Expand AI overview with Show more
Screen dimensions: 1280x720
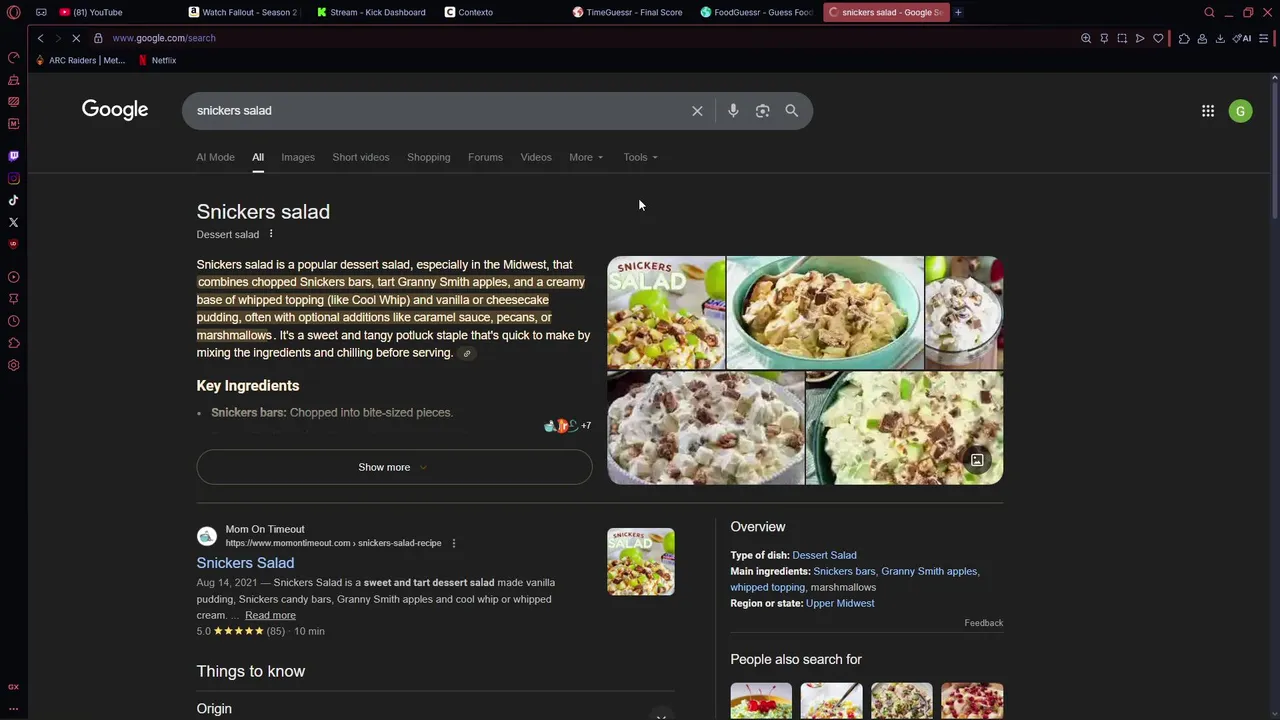point(394,467)
